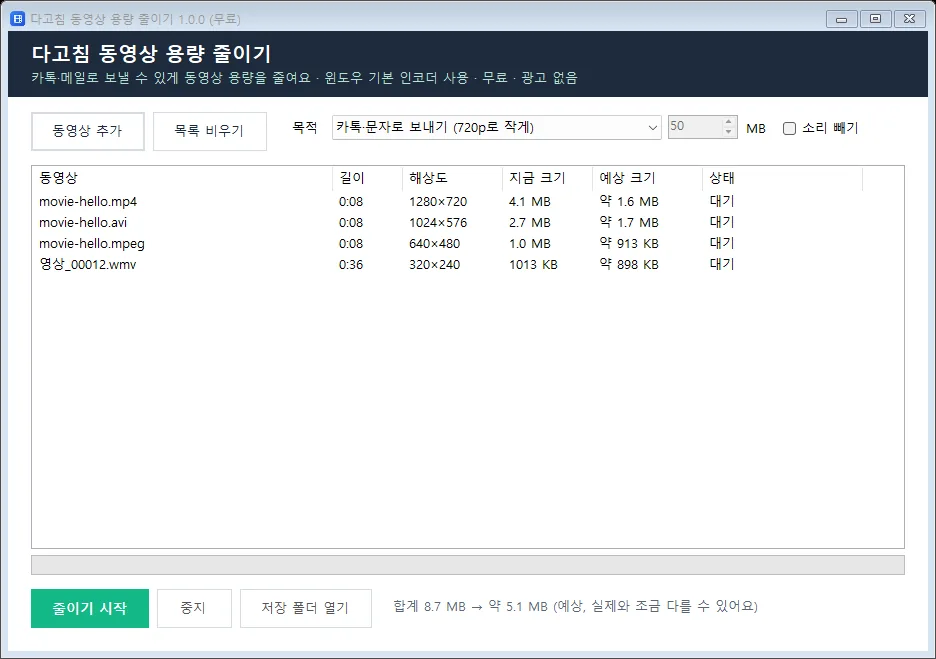Click the 640×480 resolution cell

point(435,244)
